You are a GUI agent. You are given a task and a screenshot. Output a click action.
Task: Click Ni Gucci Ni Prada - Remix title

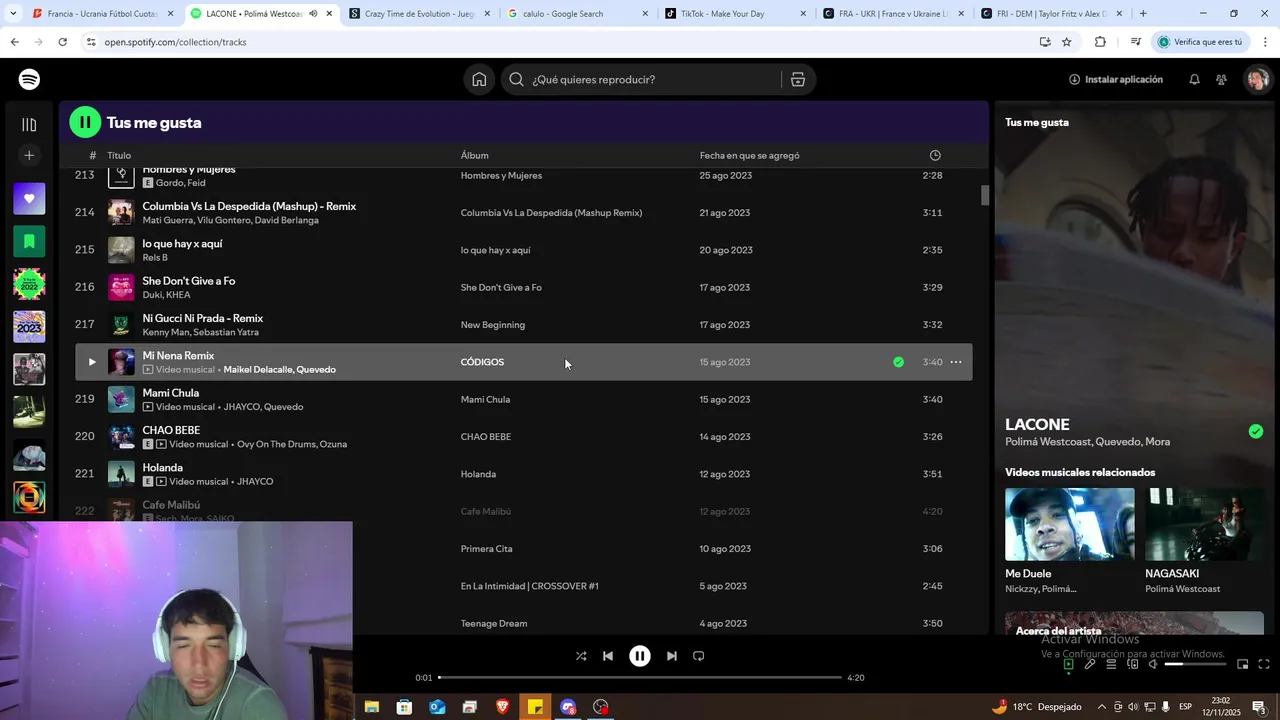(x=203, y=318)
